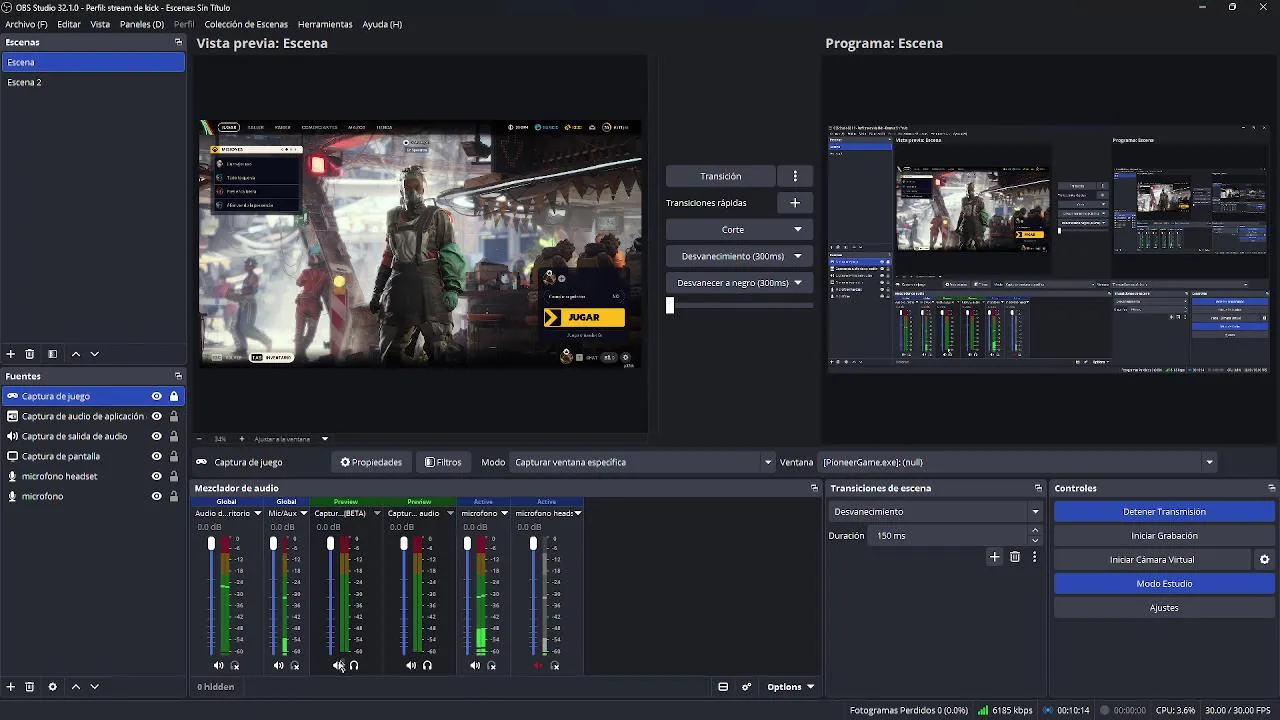The width and height of the screenshot is (1280, 720).
Task: Pop out the Controles dock
Action: click(1272, 488)
